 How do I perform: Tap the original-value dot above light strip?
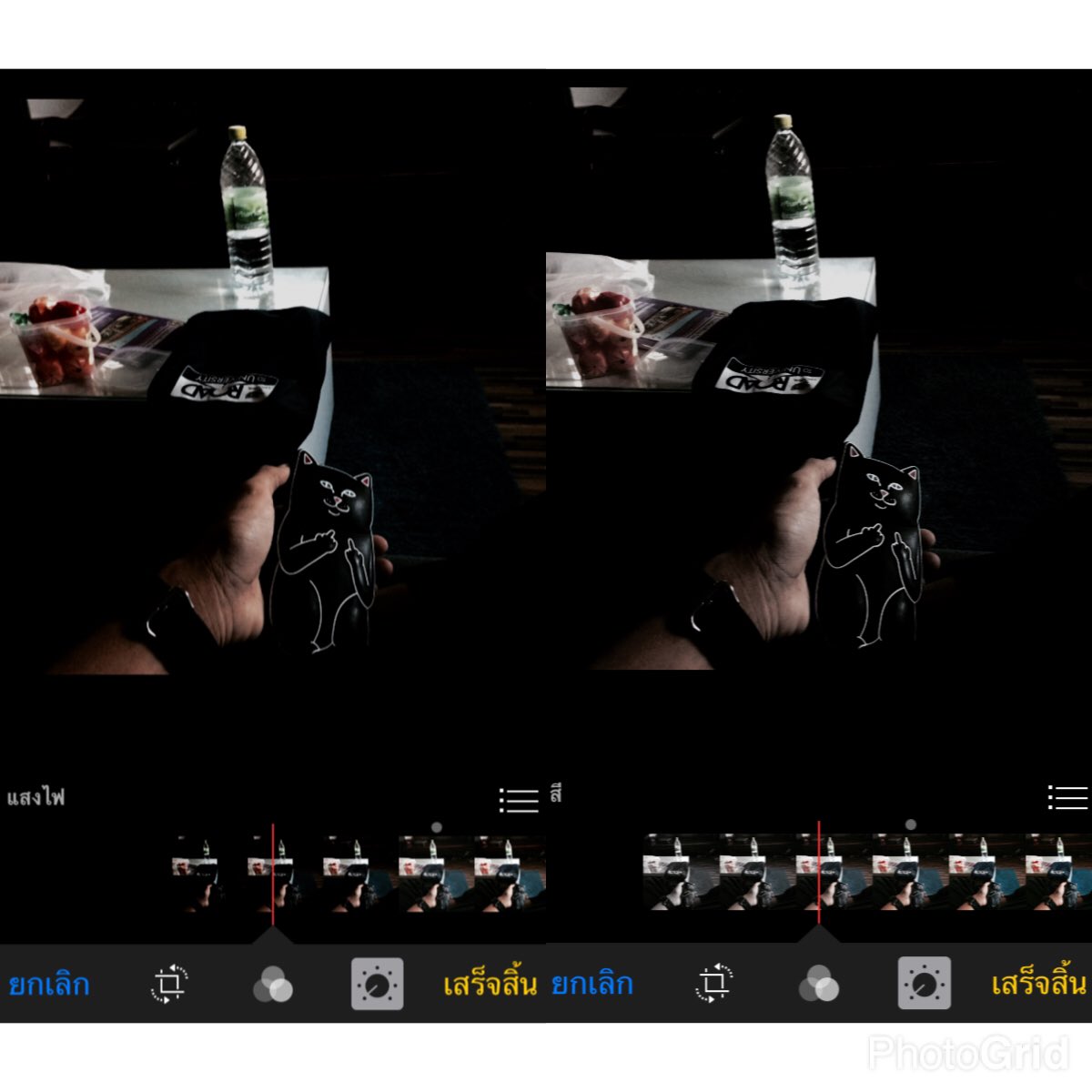click(437, 827)
